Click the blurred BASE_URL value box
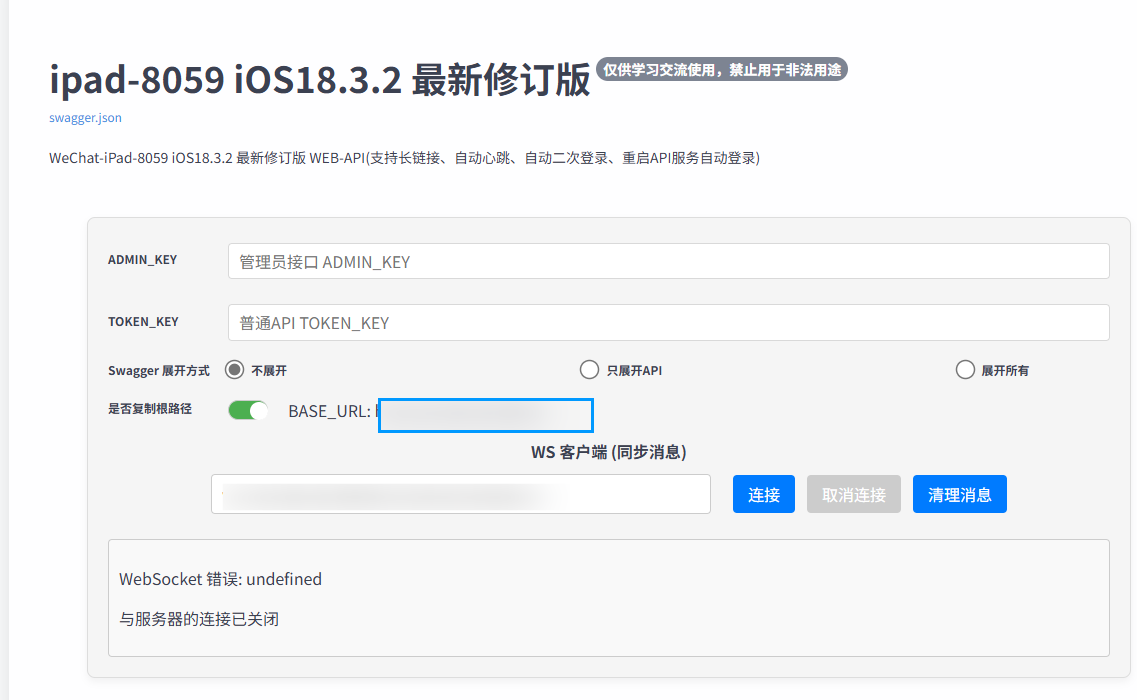1137x700 pixels. coord(486,415)
